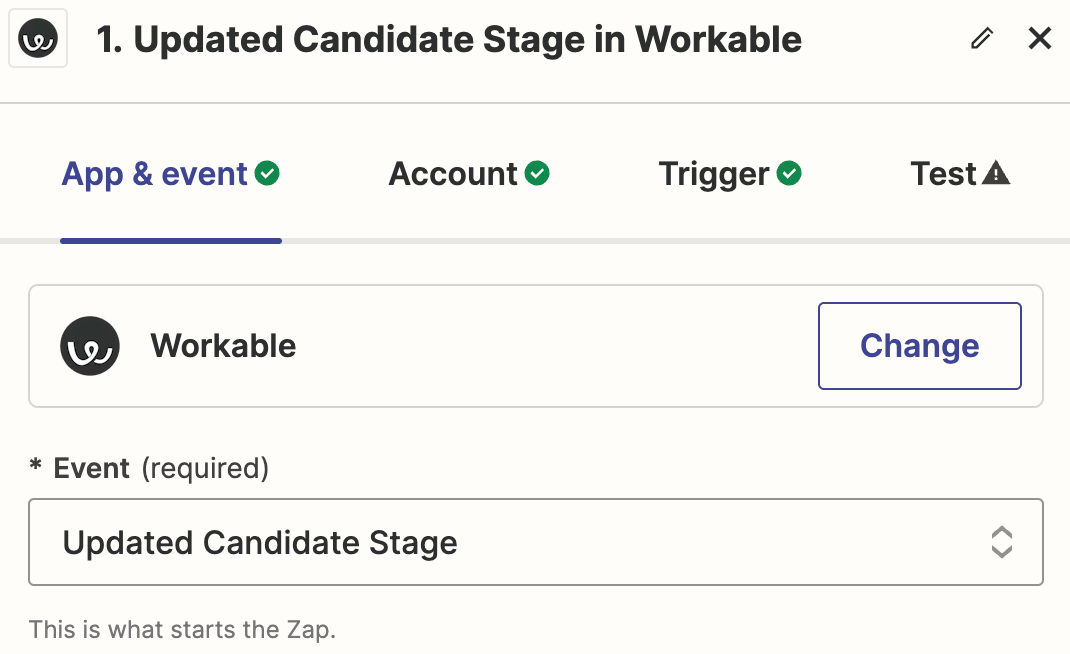Click green checkmark next to Account
Screen dimensions: 1070x654
tap(537, 174)
